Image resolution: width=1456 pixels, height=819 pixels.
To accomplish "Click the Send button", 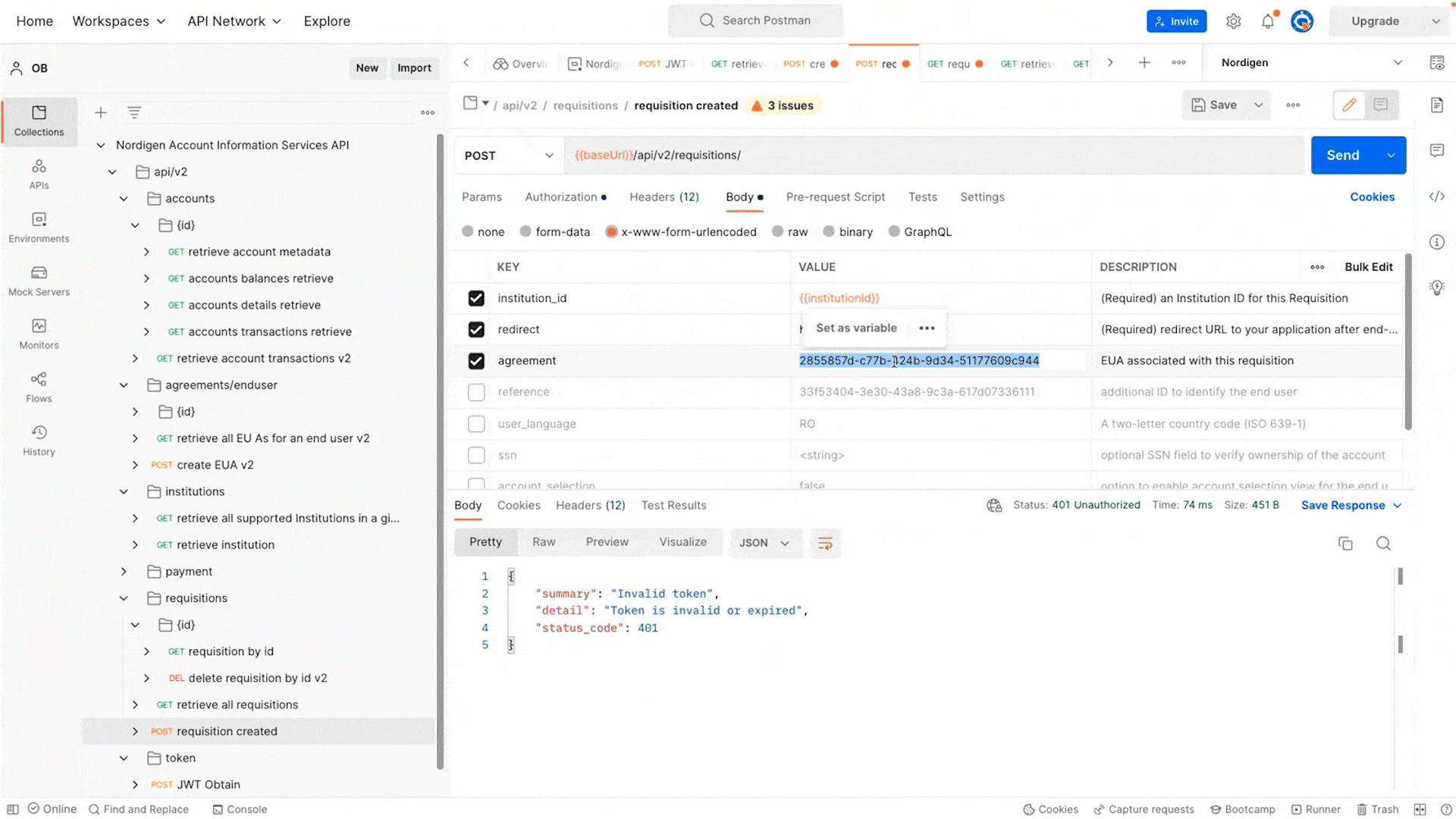I will [x=1342, y=155].
